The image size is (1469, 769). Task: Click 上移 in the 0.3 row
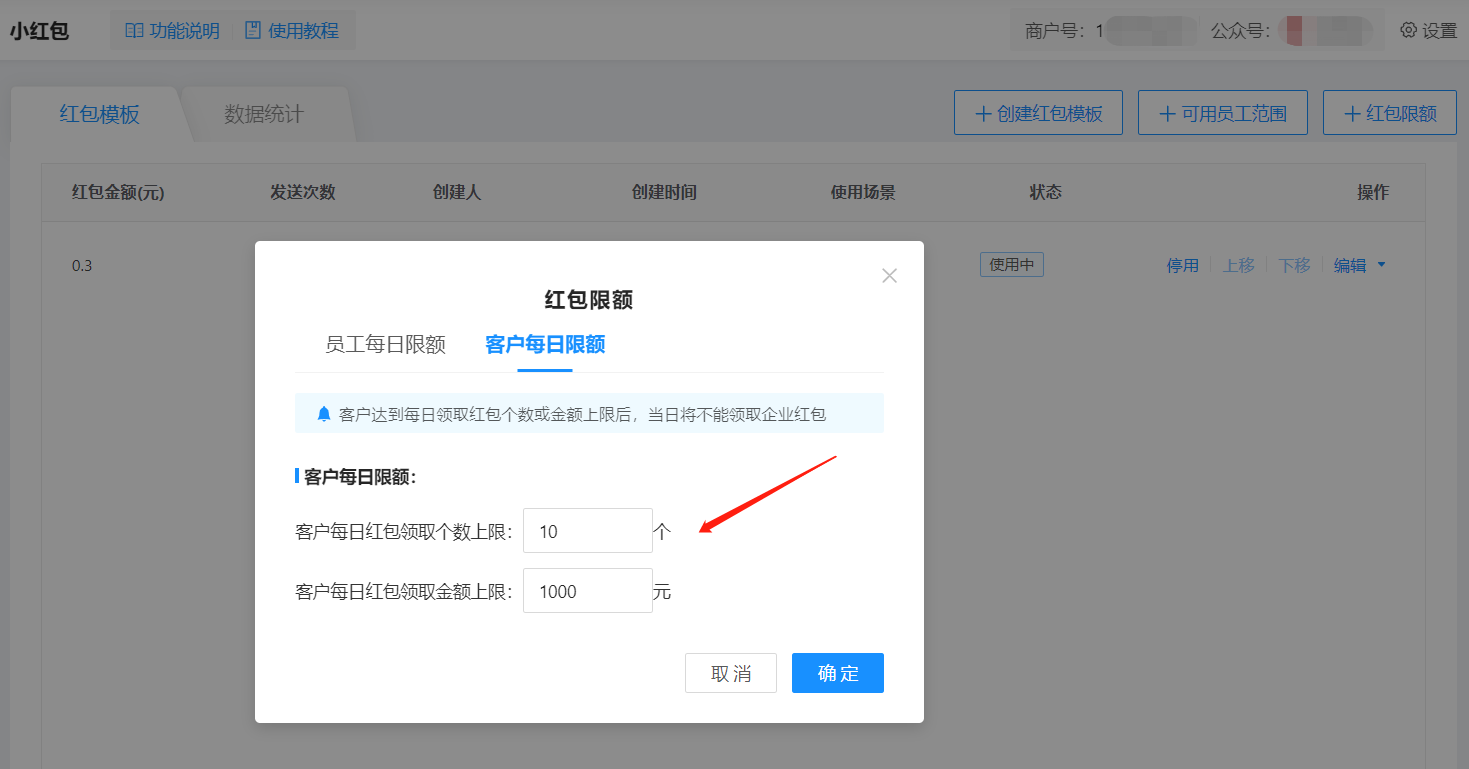(x=1239, y=265)
